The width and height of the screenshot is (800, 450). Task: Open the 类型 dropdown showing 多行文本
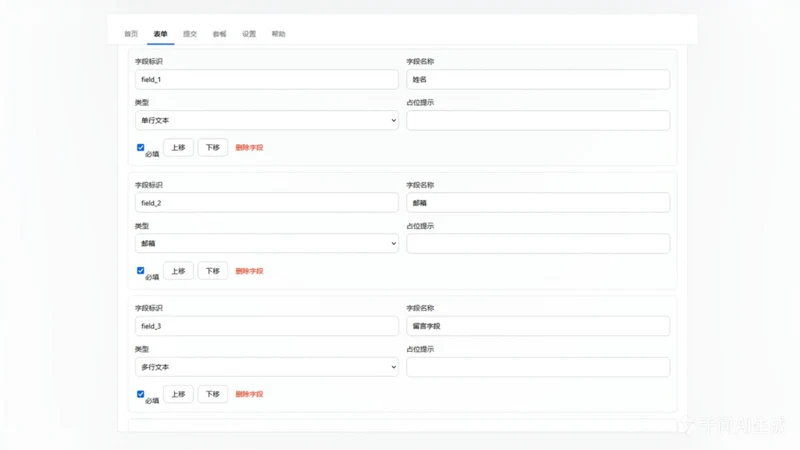266,367
